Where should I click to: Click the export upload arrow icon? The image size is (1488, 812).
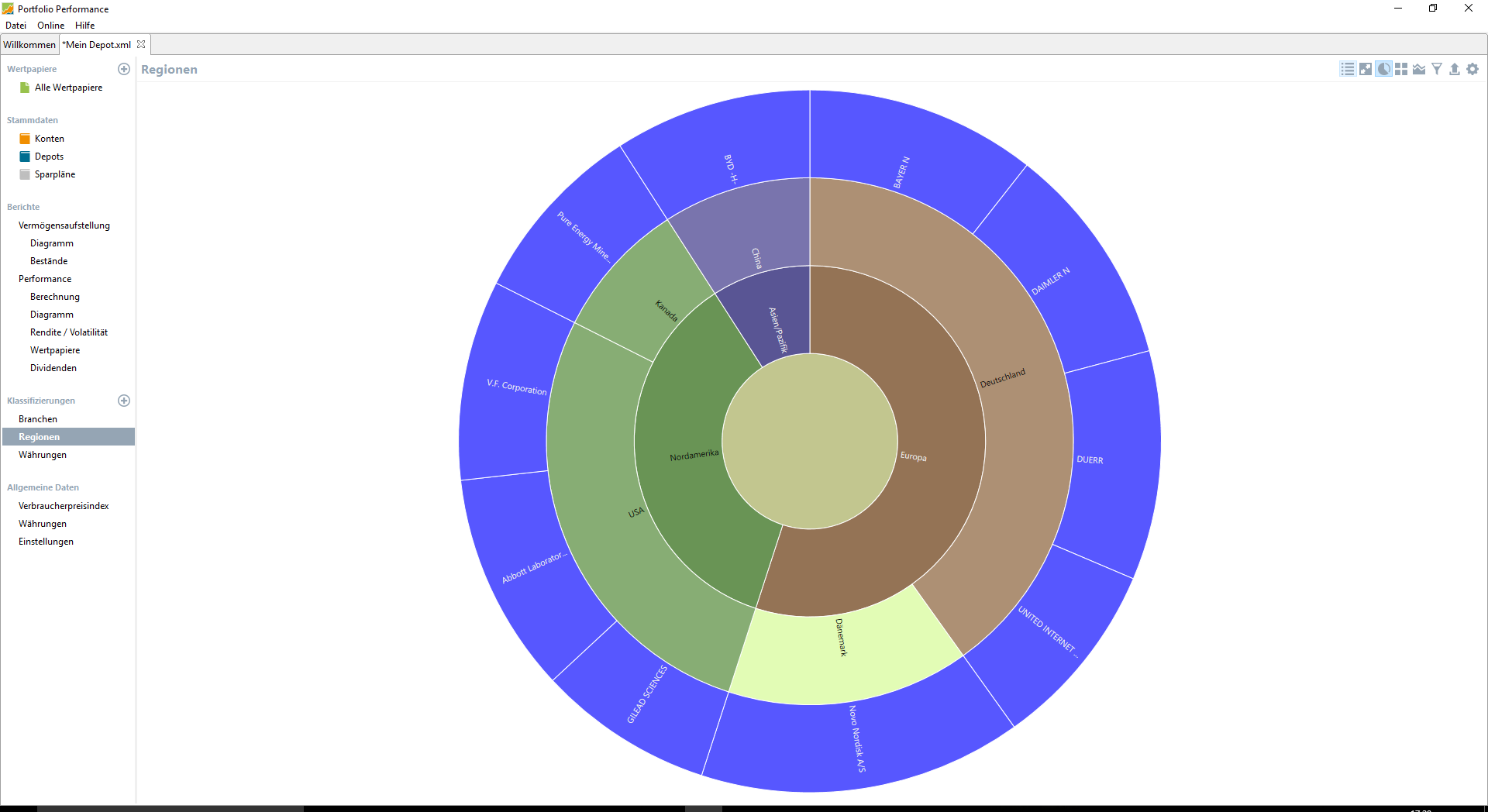(x=1455, y=69)
